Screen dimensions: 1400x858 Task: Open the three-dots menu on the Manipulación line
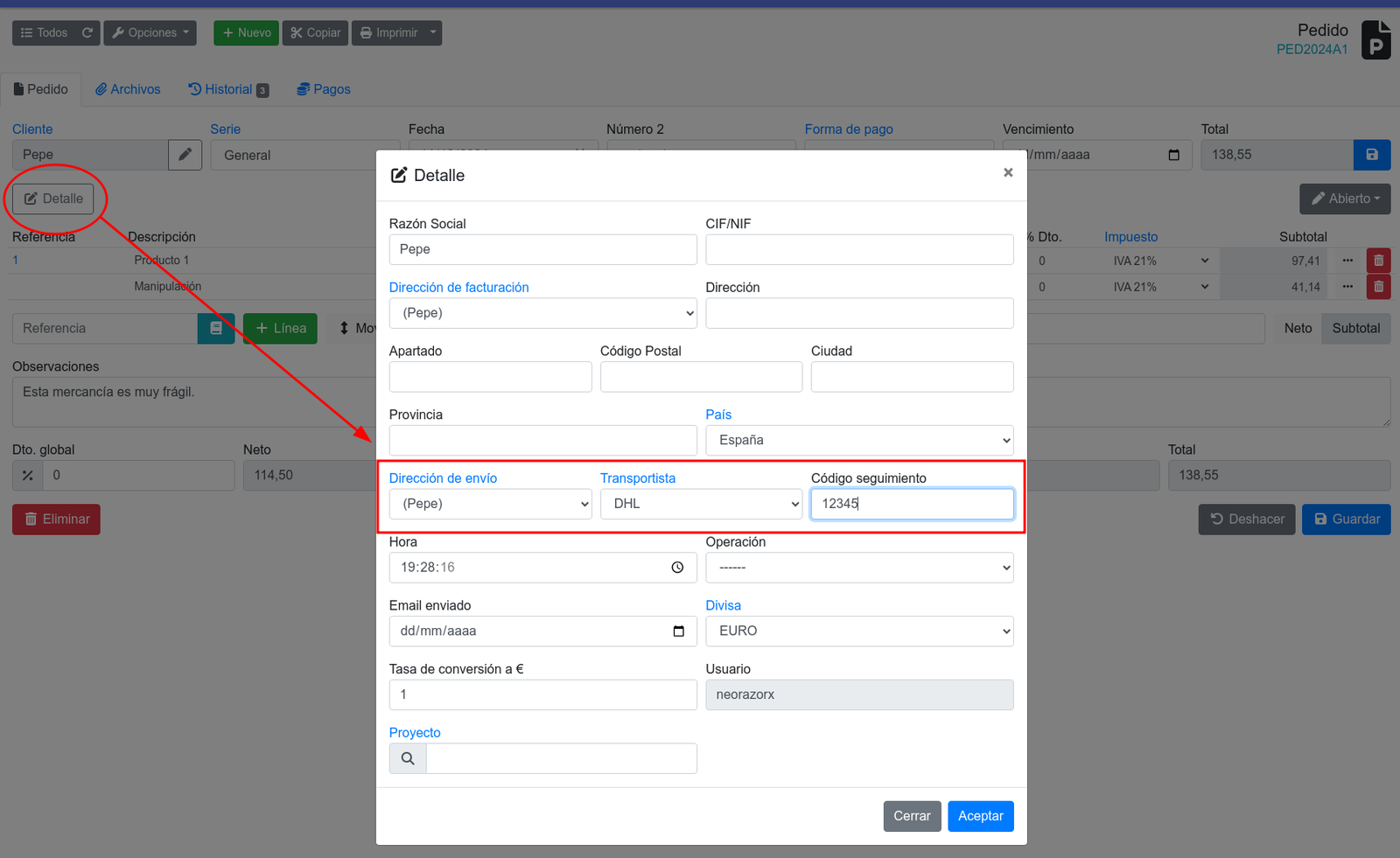pos(1347,287)
